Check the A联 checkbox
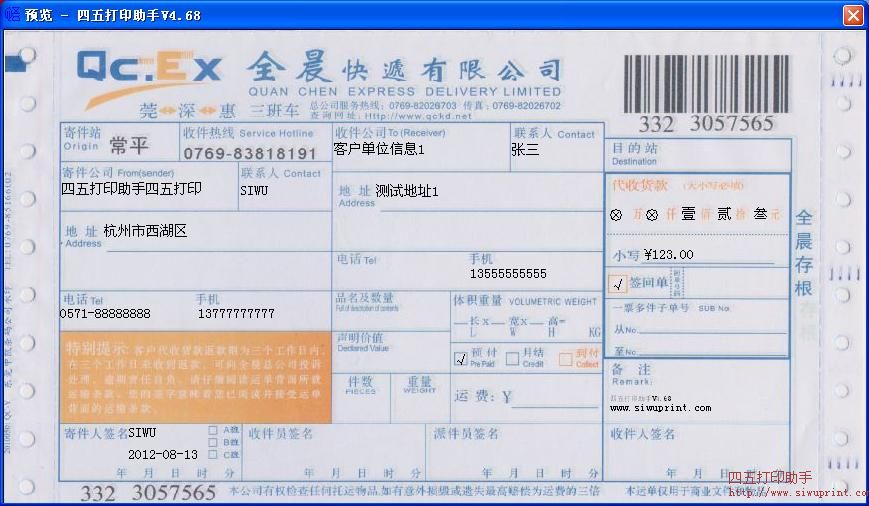The height and width of the screenshot is (506, 869). pos(212,430)
